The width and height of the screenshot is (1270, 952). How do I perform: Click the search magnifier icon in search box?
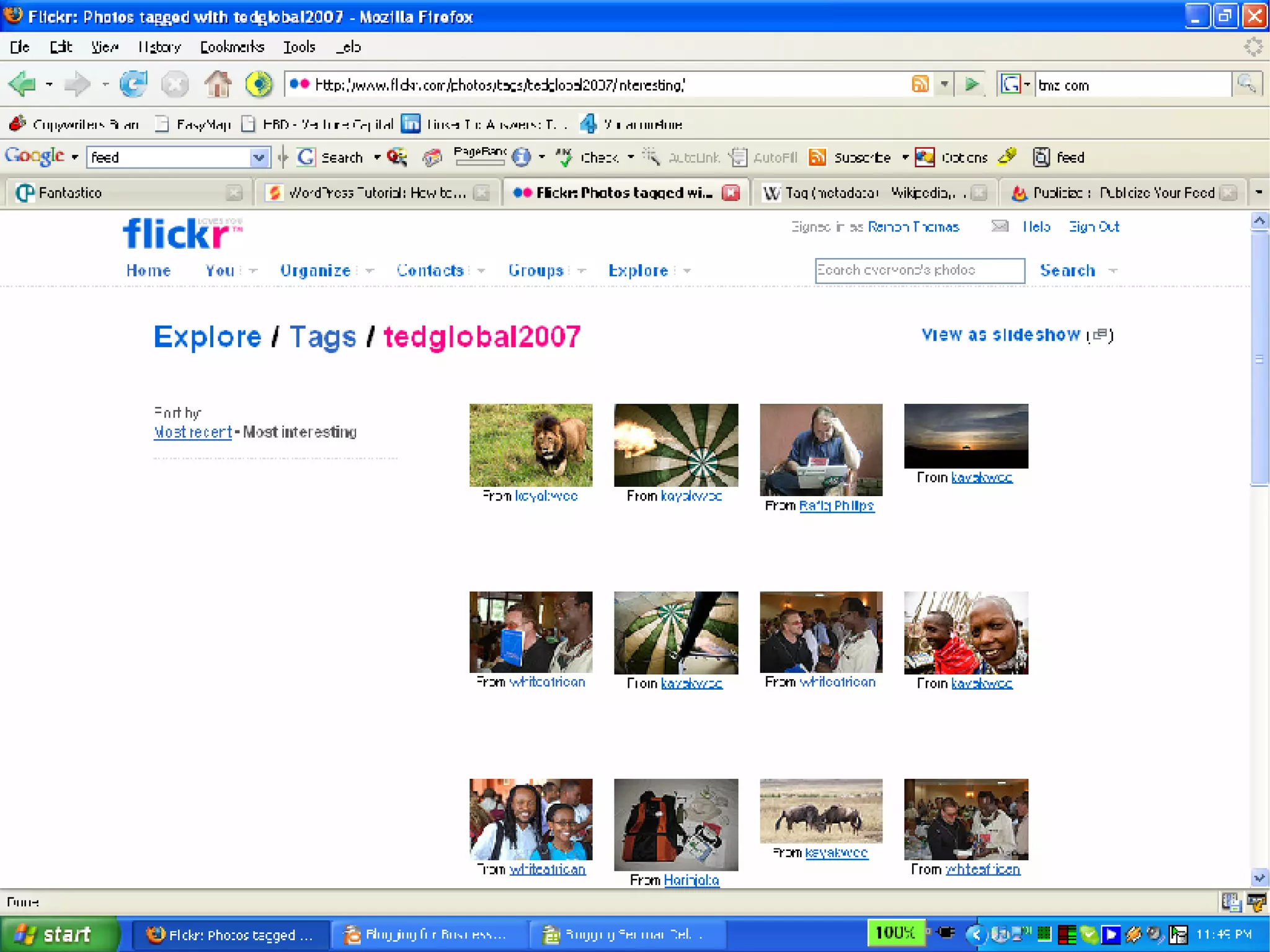[1246, 84]
